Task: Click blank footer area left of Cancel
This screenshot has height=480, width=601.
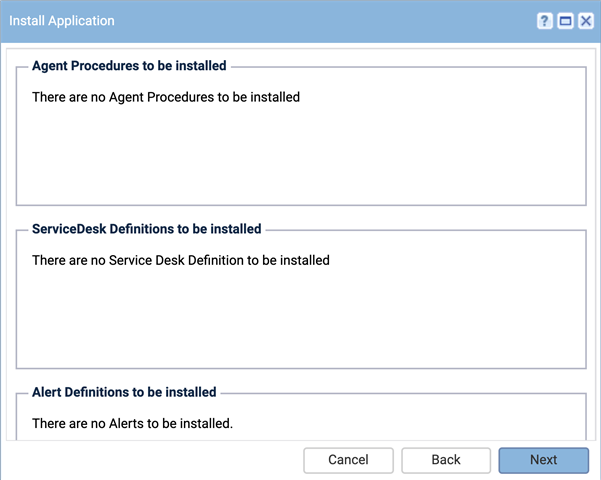Action: coord(153,460)
